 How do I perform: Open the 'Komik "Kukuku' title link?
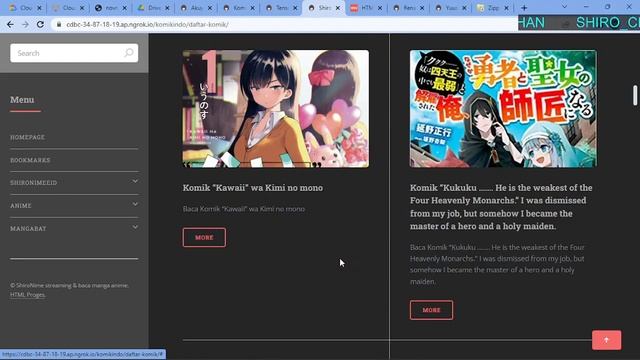[x=501, y=207]
